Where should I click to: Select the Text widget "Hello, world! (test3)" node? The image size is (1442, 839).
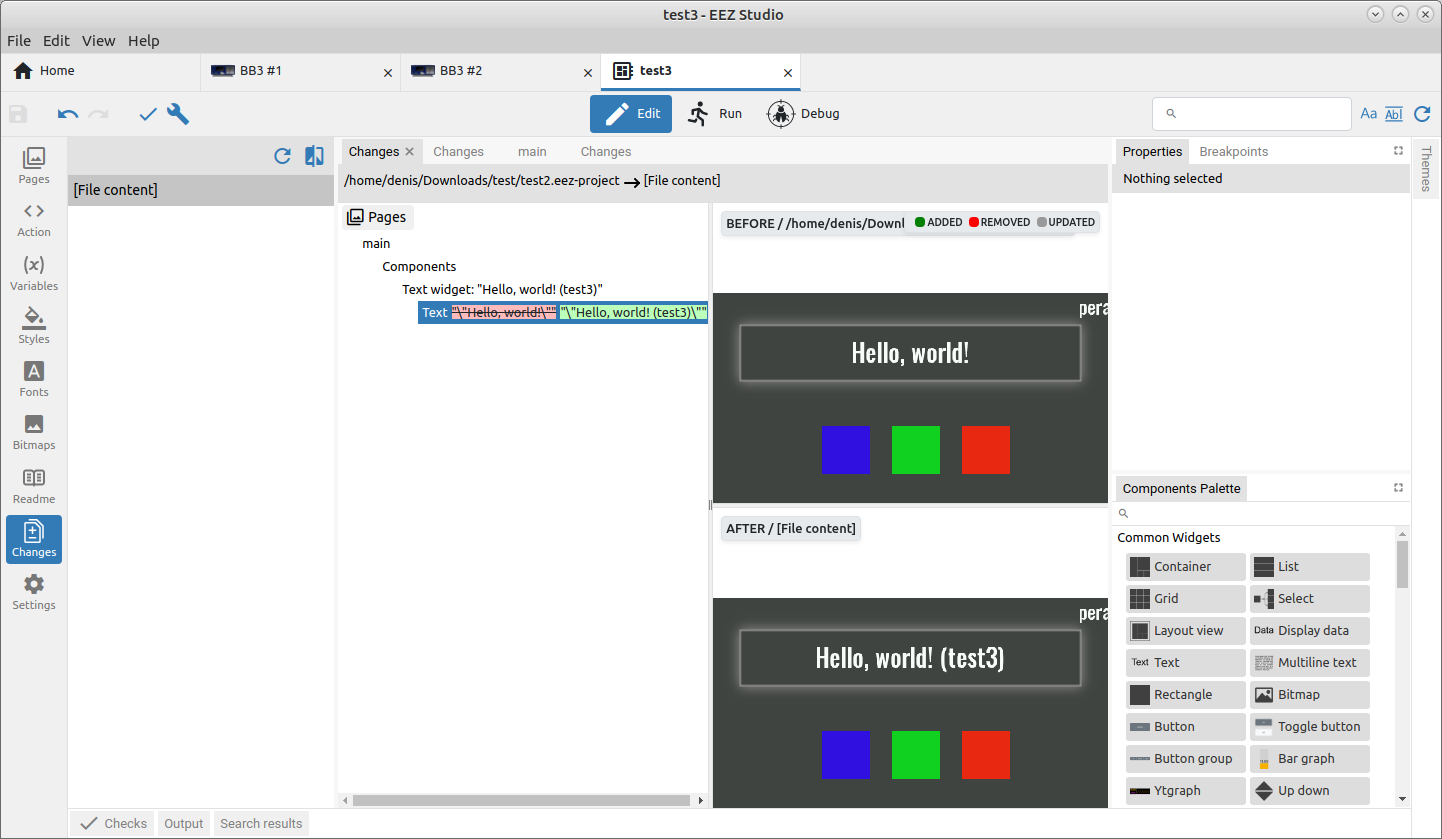tap(502, 289)
